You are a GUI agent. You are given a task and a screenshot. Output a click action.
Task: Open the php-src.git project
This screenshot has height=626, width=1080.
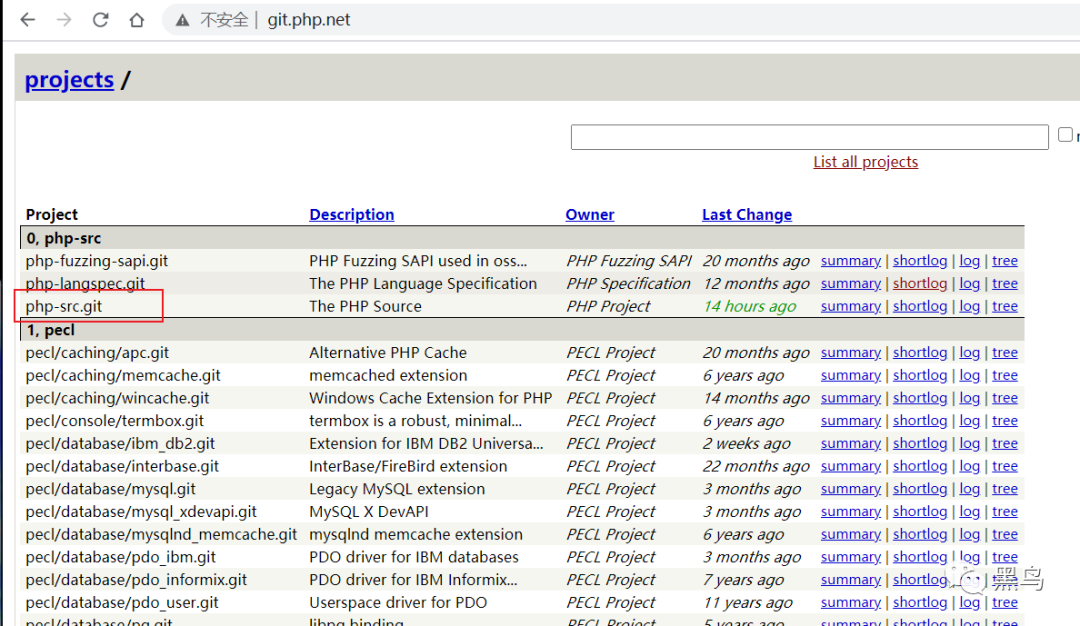63,306
